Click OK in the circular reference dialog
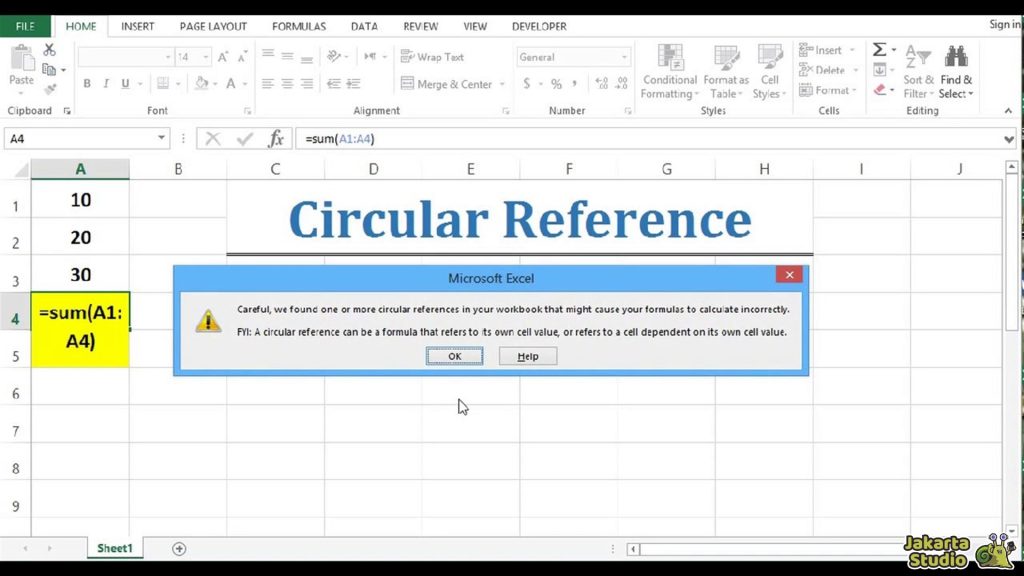This screenshot has width=1024, height=576. tap(455, 356)
